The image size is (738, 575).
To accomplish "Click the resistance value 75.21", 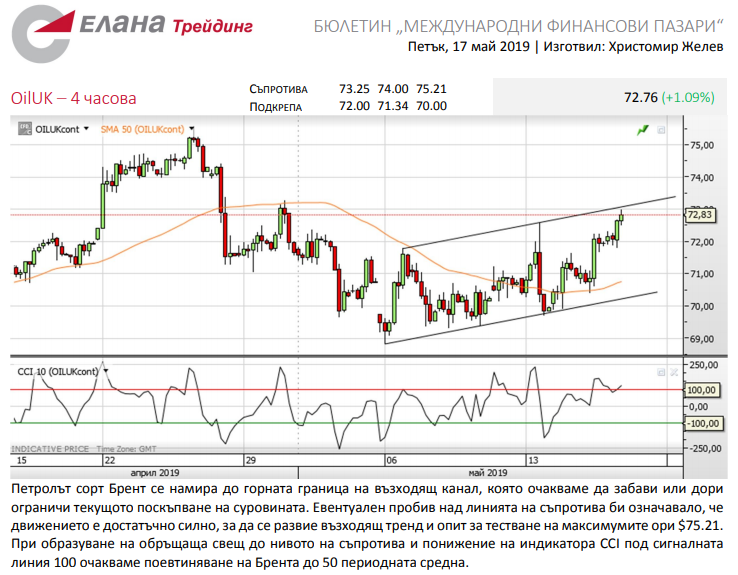I will pos(431,89).
